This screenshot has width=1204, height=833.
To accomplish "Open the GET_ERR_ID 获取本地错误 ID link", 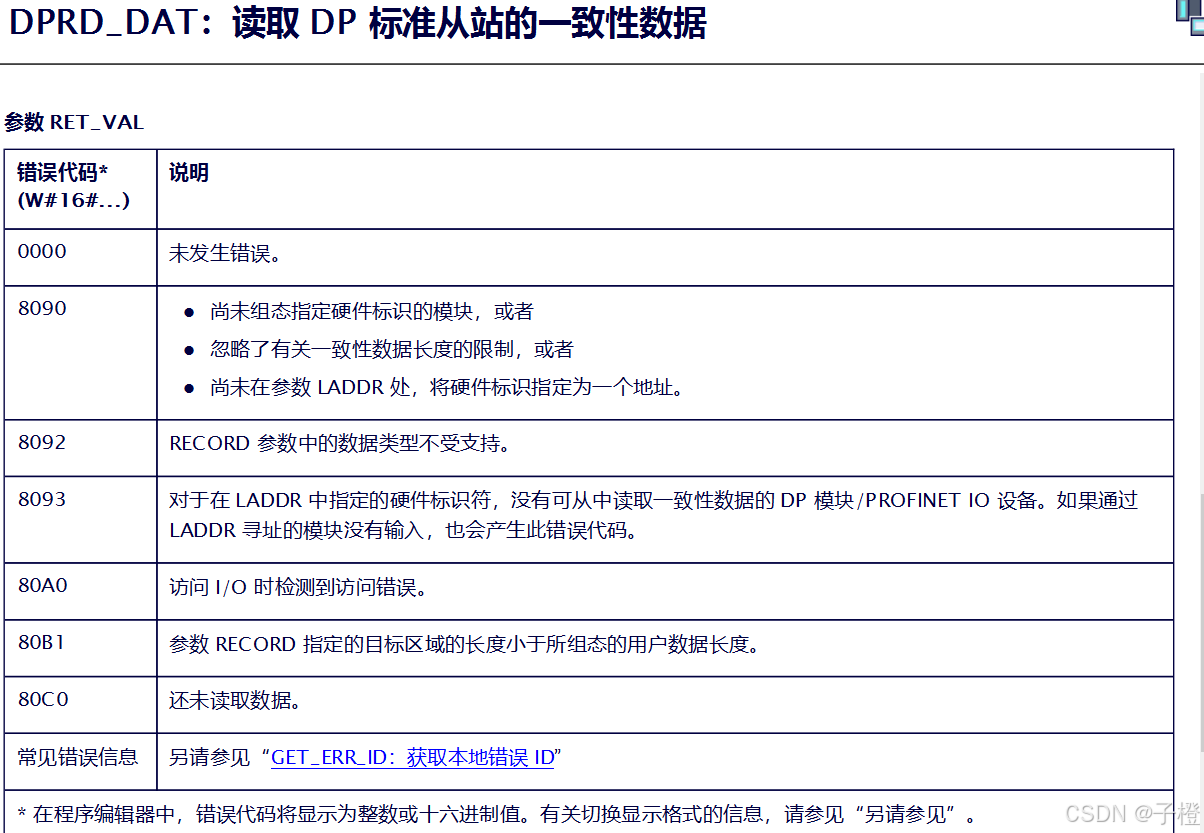I will 412,757.
